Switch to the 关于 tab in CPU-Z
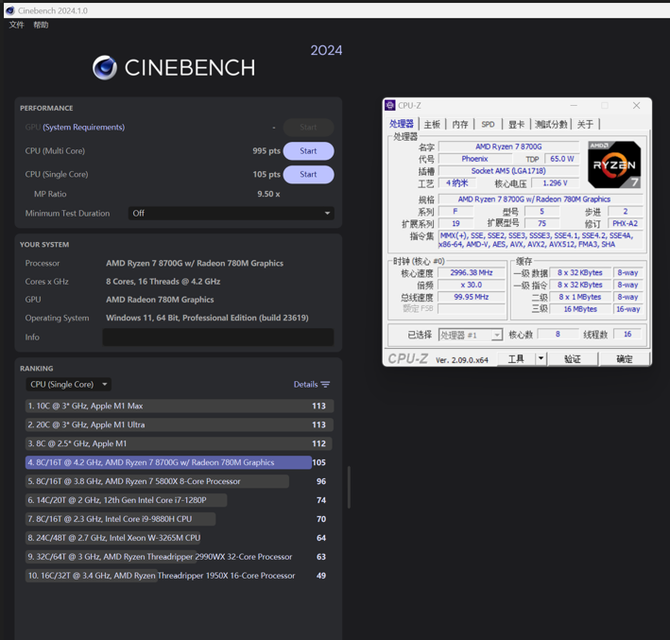This screenshot has width=670, height=640. pos(585,124)
